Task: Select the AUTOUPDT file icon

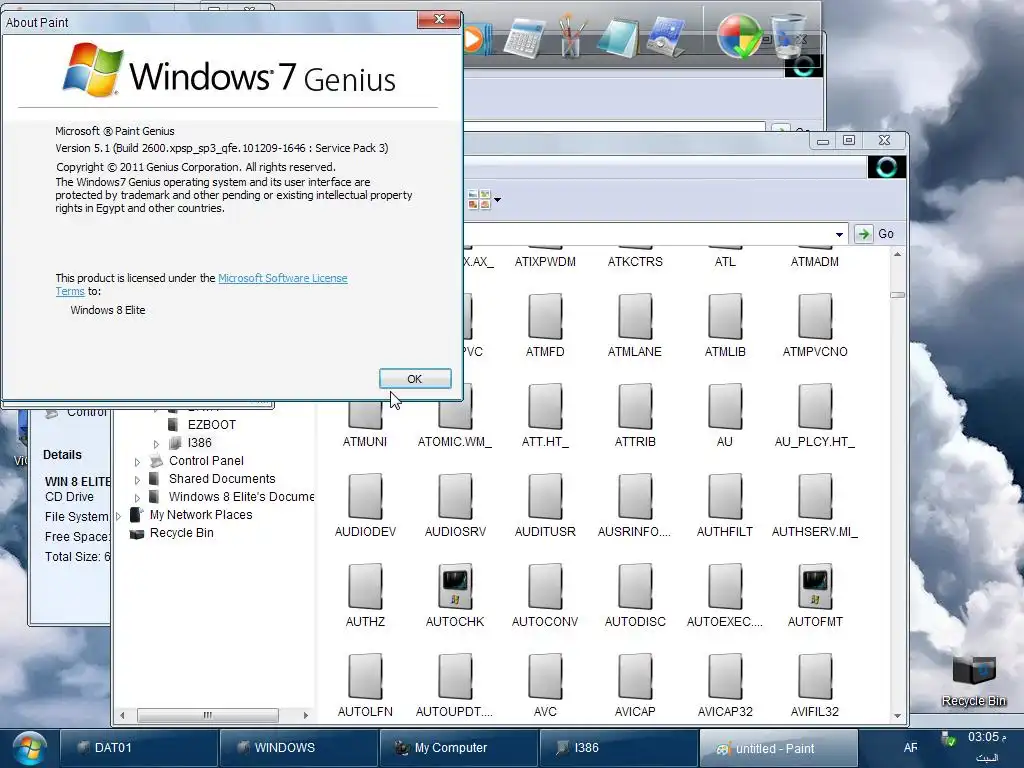Action: [455, 677]
